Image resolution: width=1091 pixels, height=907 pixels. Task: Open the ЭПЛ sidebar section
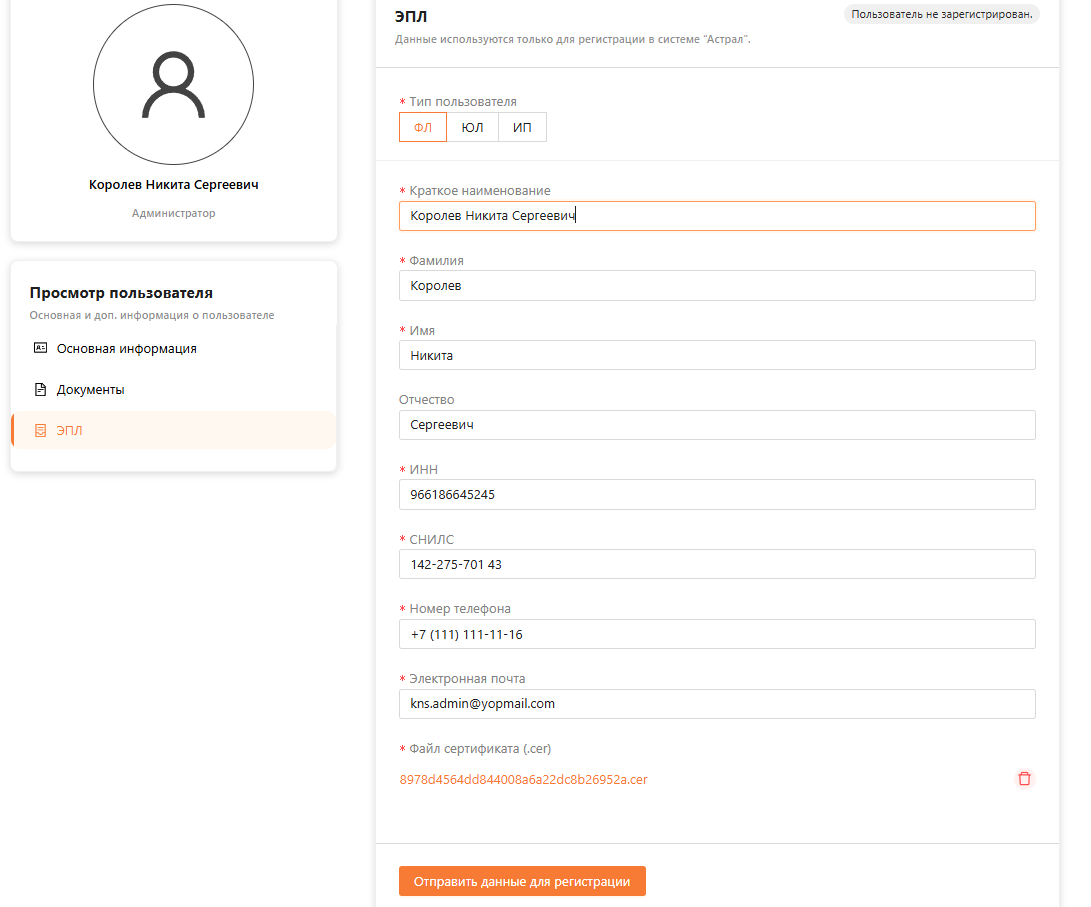70,431
